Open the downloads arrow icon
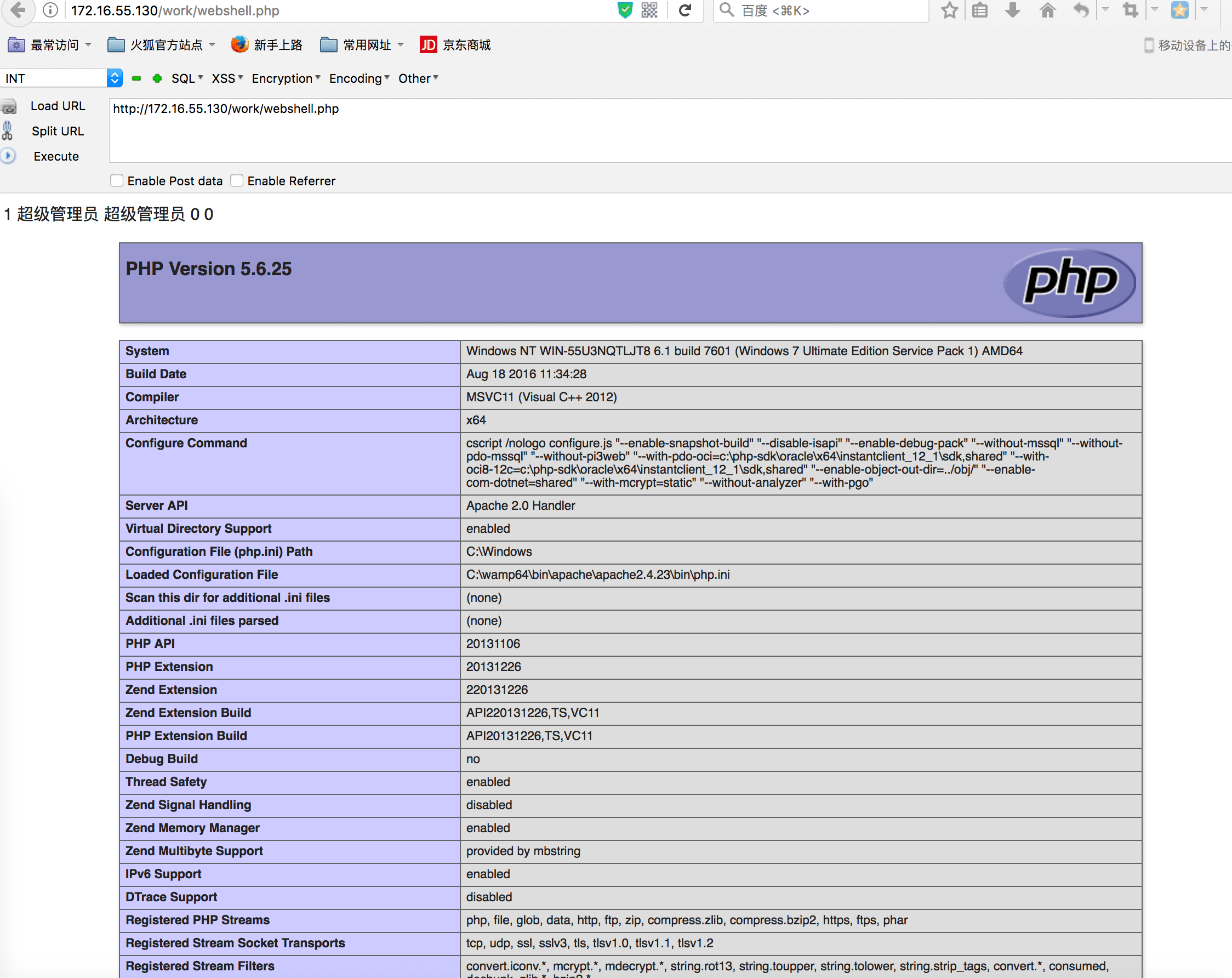 1013,10
